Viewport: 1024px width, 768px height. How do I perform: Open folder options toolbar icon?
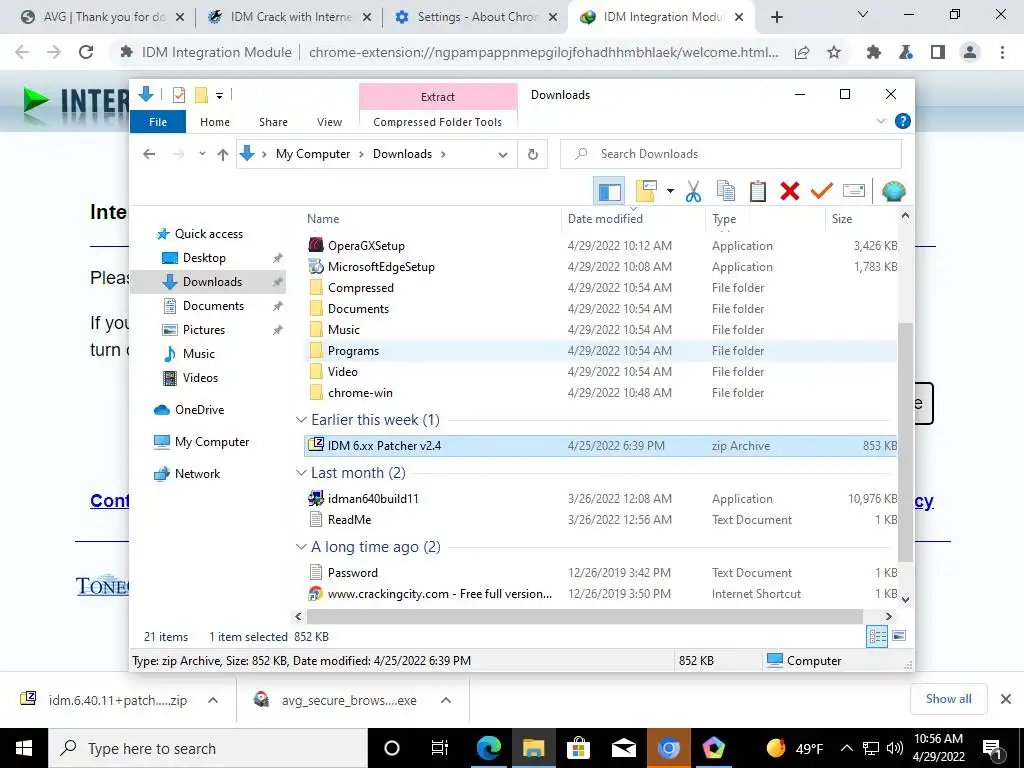646,191
